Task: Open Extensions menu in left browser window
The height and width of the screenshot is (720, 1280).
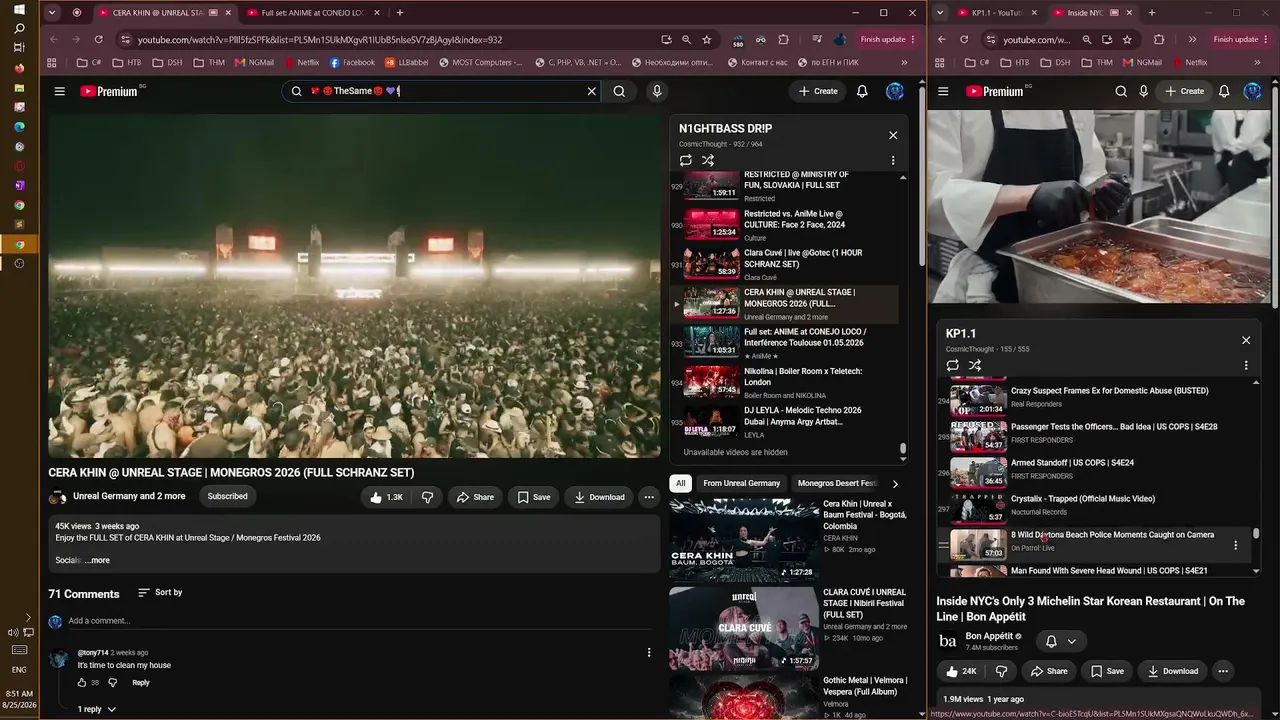Action: click(783, 40)
